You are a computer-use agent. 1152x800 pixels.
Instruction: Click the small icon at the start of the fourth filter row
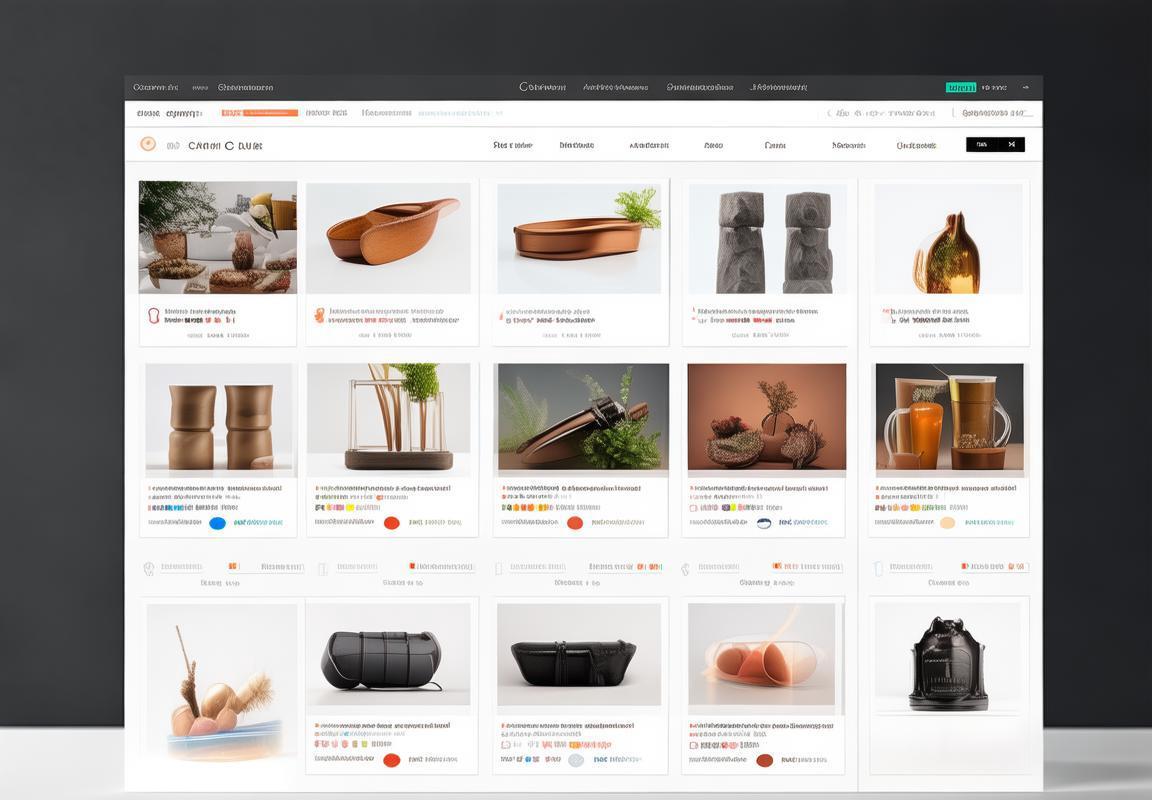pyautogui.click(x=685, y=568)
